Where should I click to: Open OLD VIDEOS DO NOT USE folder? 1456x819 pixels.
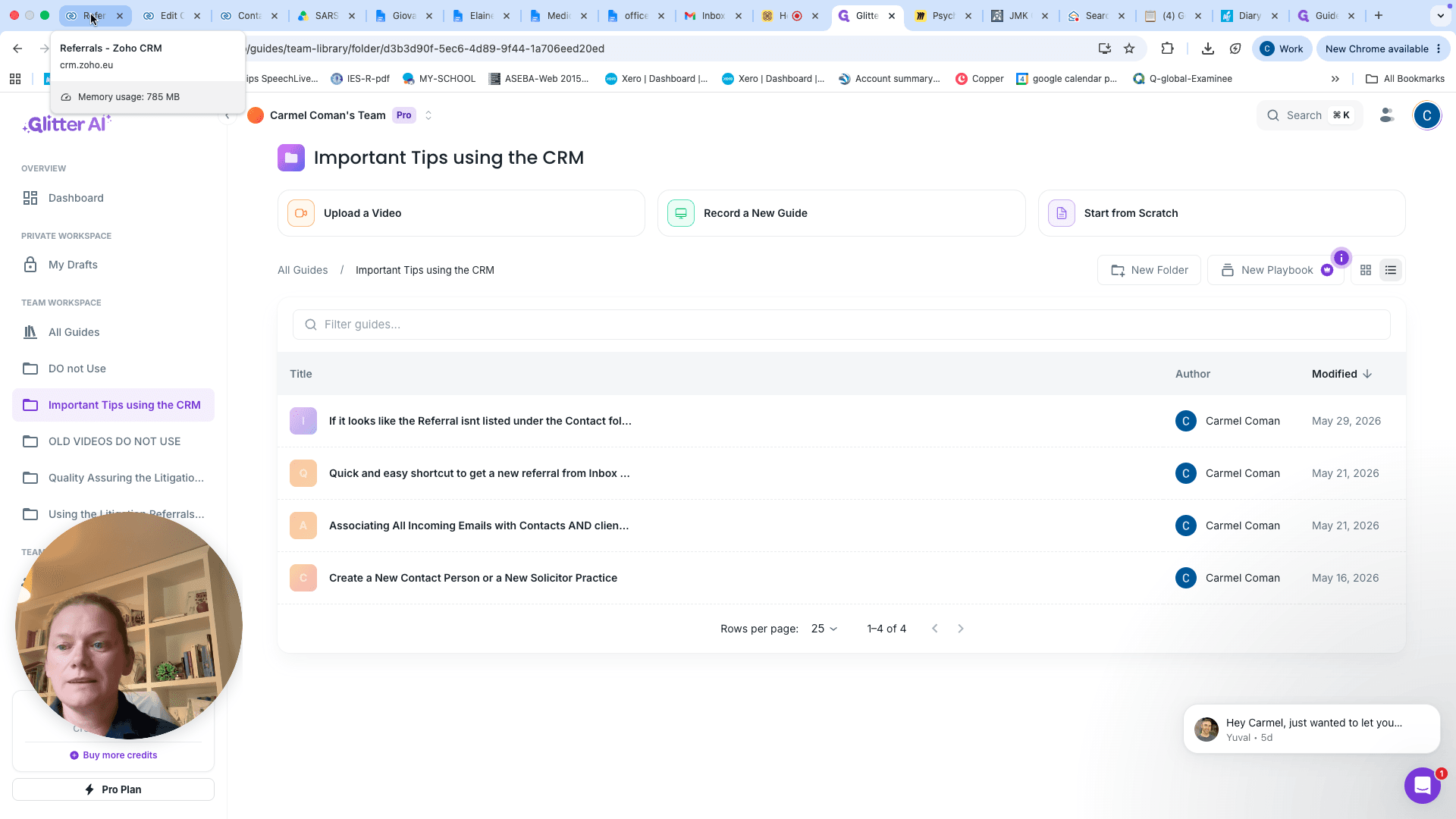point(113,441)
